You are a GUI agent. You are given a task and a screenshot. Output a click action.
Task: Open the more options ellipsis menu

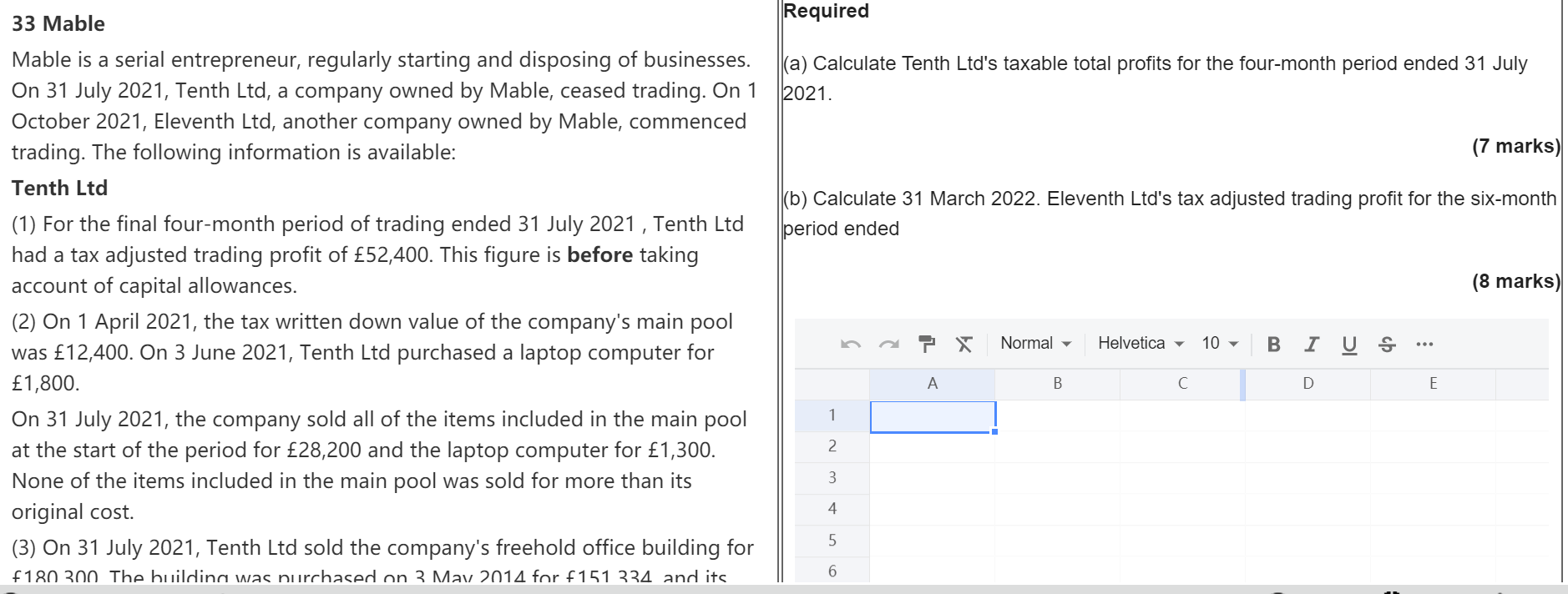point(1424,344)
